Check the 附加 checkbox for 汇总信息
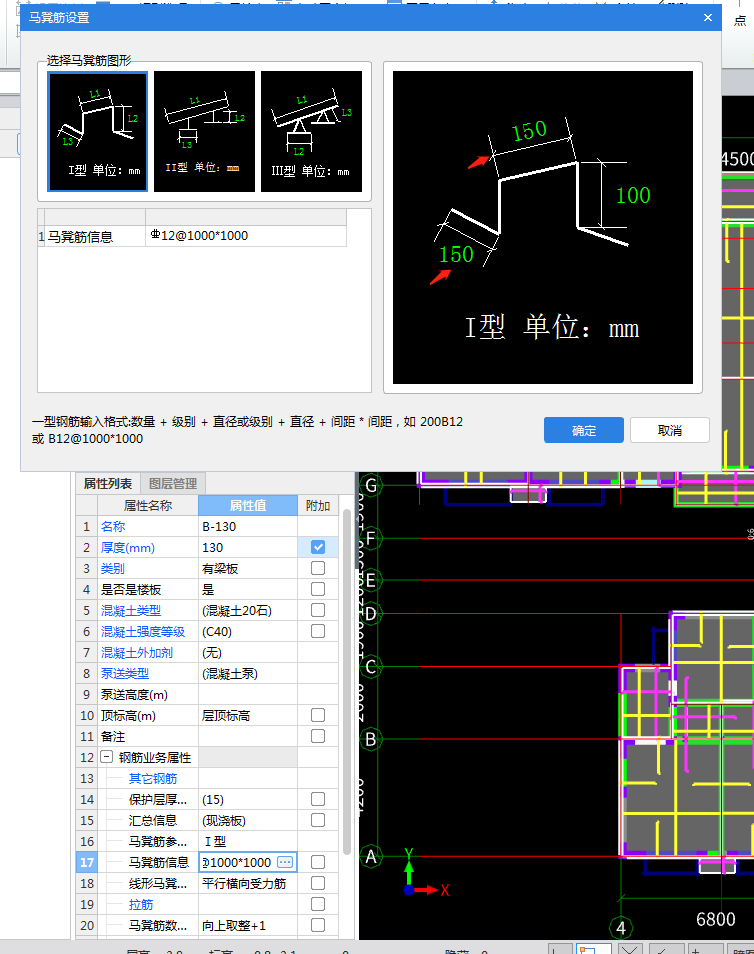 coord(318,820)
